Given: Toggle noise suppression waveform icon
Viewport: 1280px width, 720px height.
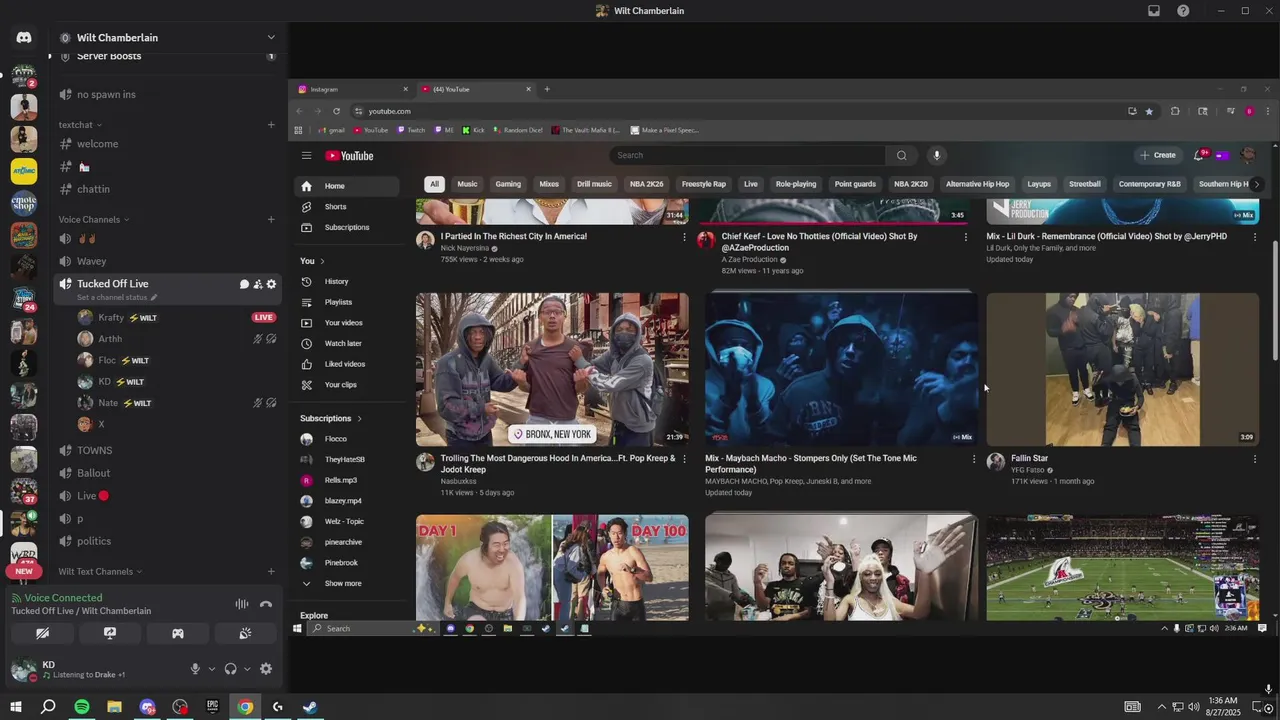Looking at the screenshot, I should coord(242,604).
